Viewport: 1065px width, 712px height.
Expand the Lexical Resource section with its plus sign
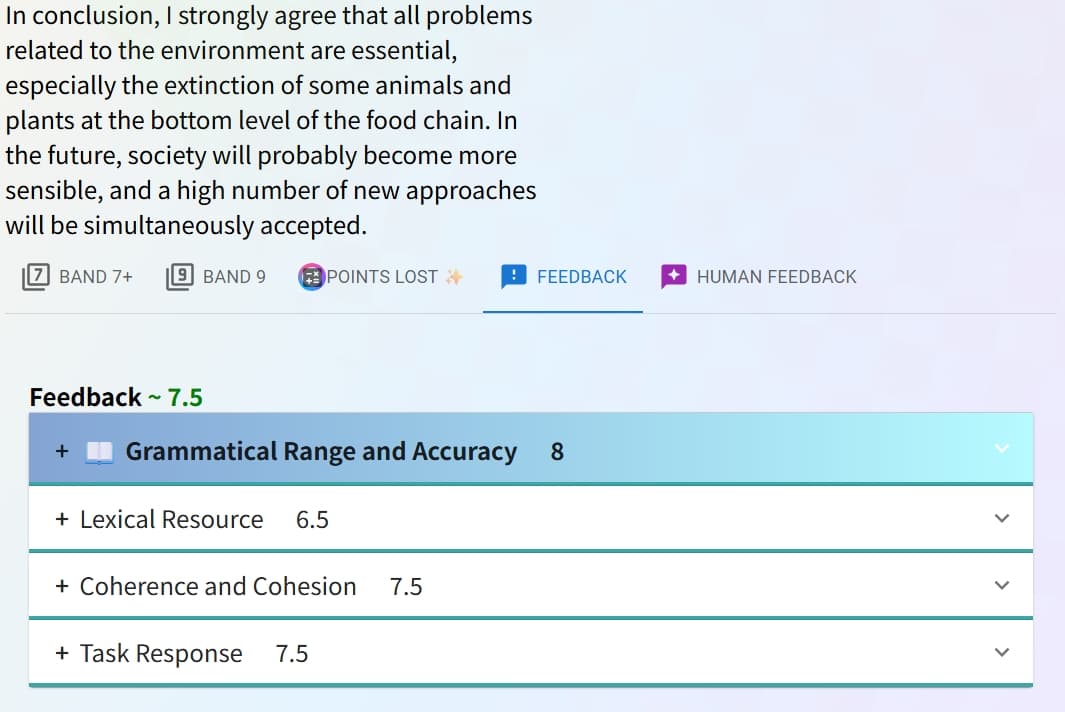tap(60, 518)
